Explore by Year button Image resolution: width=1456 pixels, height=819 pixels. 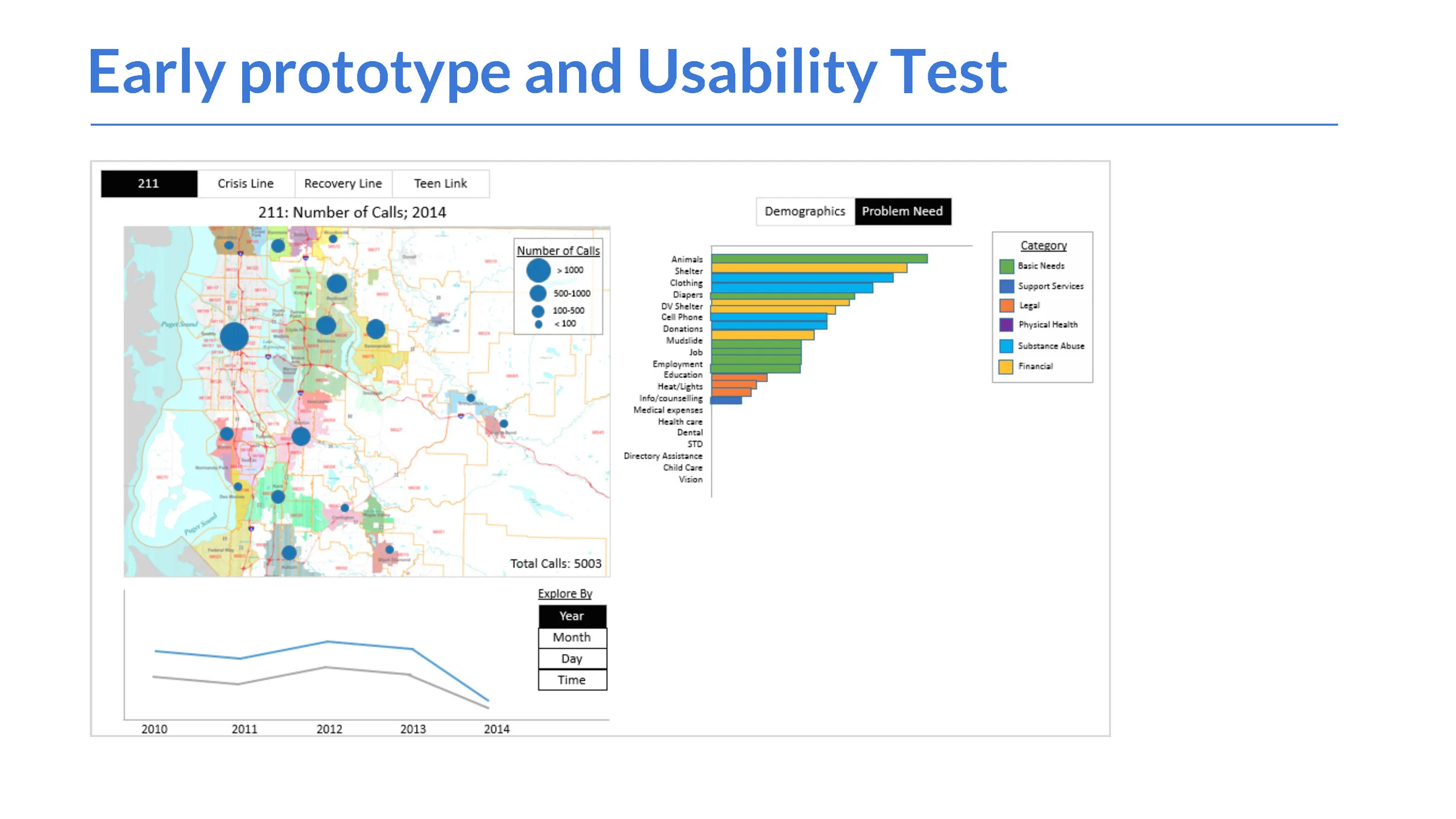click(572, 616)
